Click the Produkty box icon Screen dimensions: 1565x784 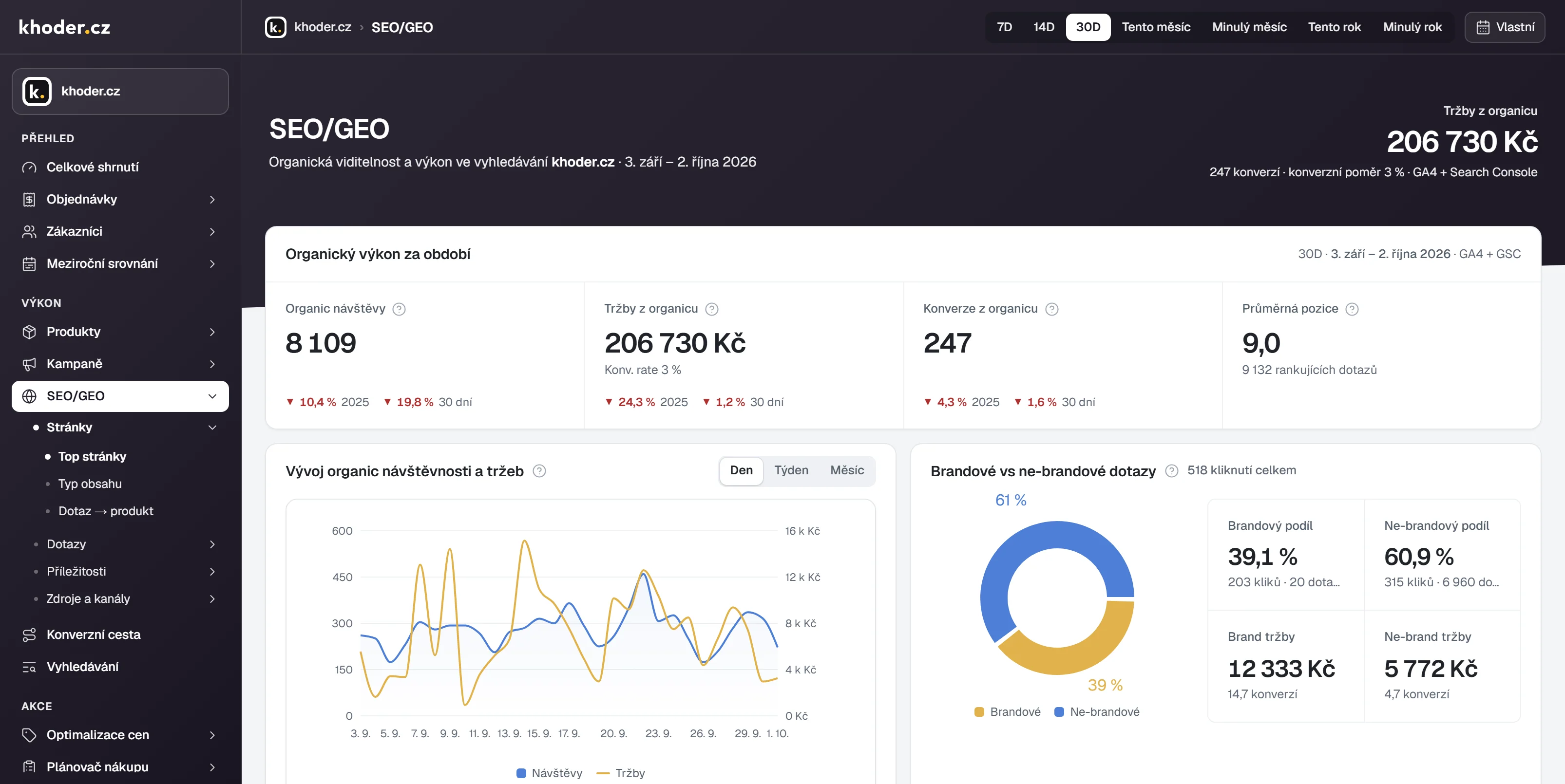[29, 332]
